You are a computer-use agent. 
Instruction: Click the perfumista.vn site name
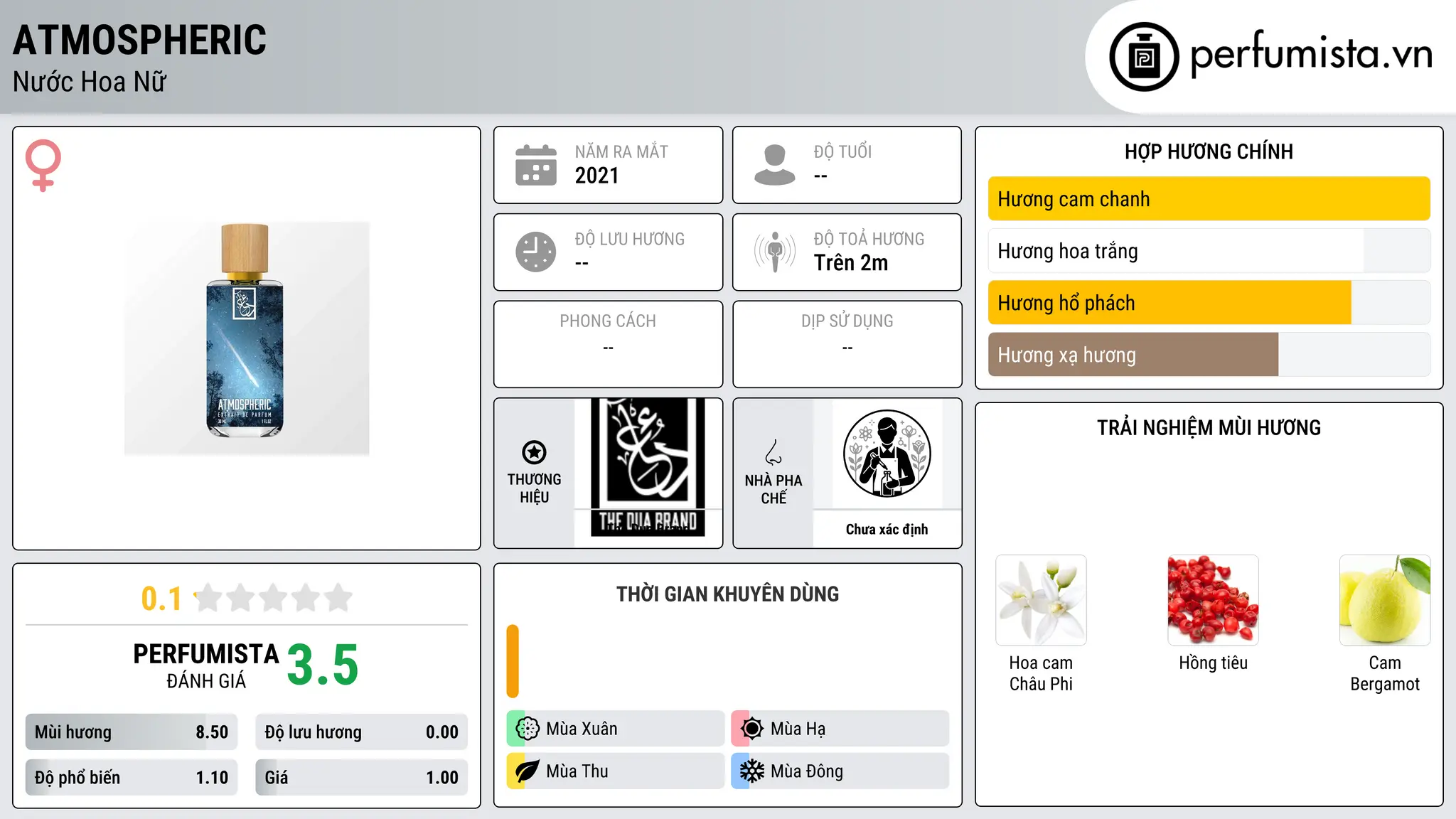[1311, 54]
